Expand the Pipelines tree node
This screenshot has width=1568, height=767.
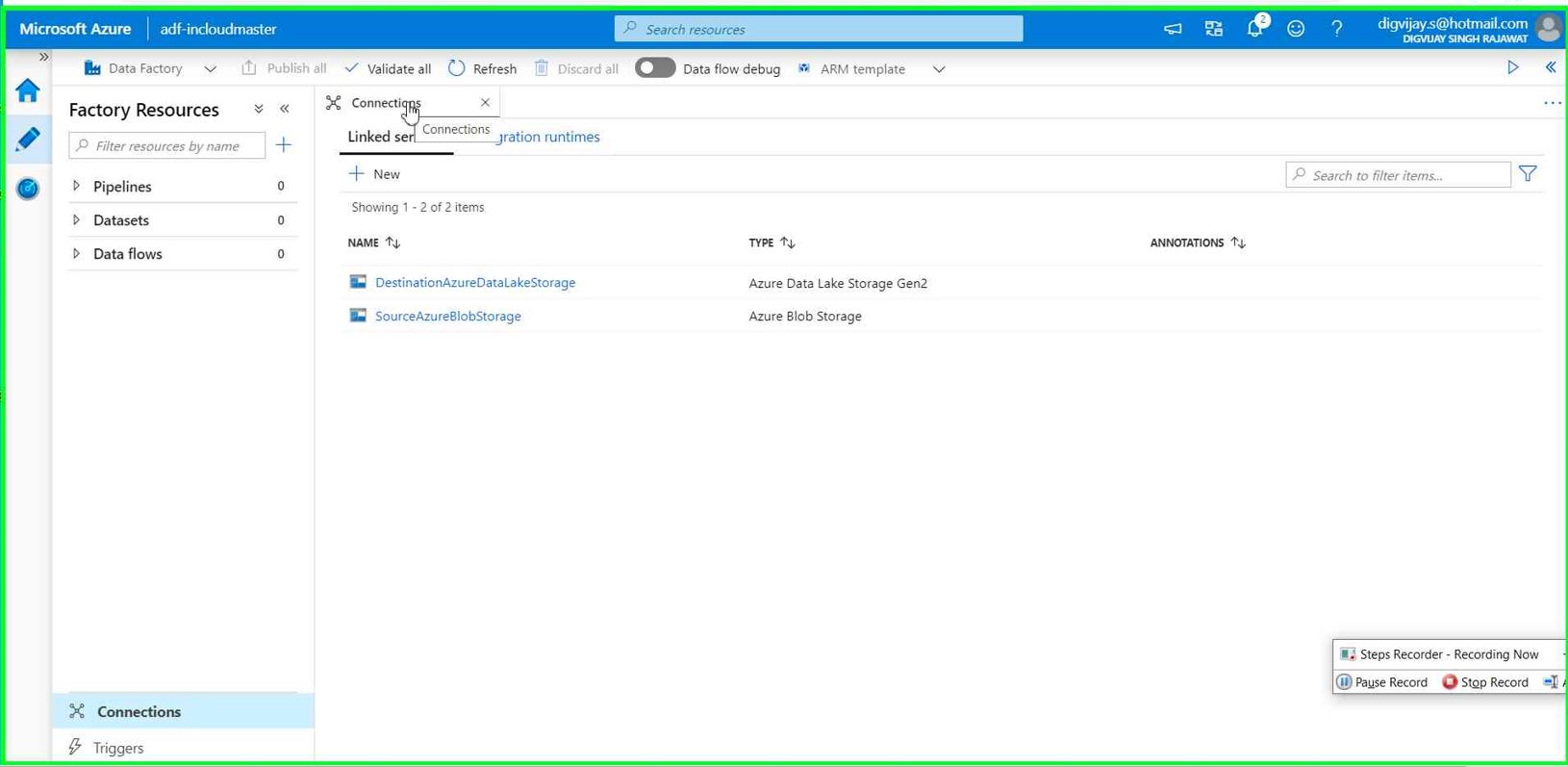click(x=76, y=186)
